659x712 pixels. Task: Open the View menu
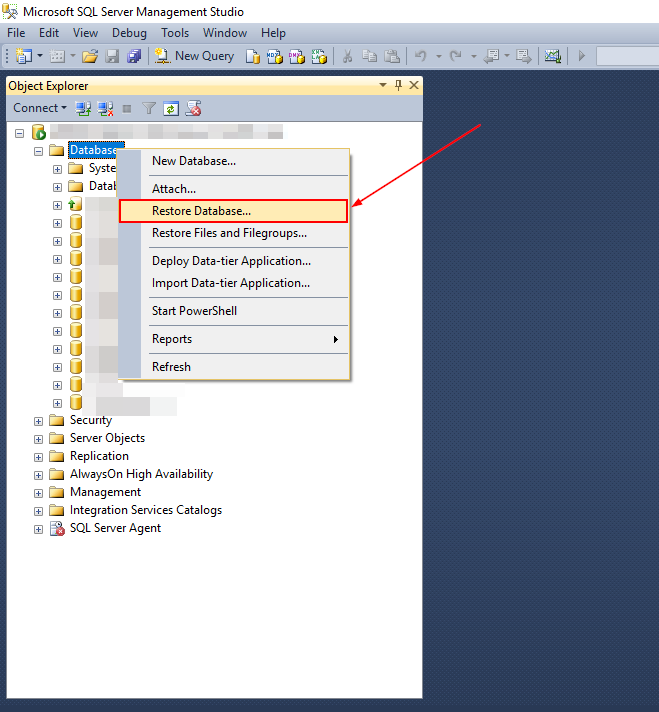point(85,33)
